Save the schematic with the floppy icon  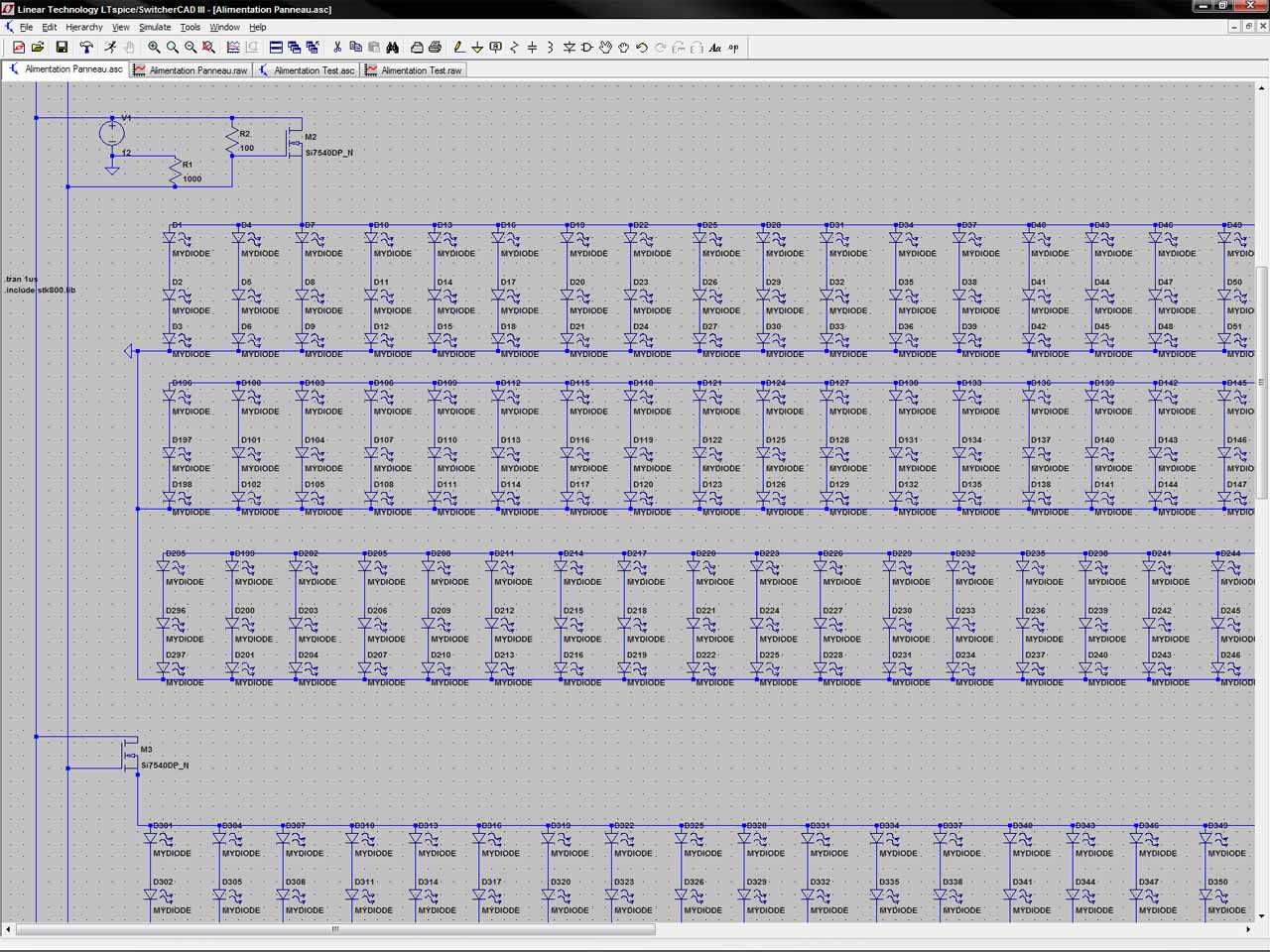coord(62,48)
